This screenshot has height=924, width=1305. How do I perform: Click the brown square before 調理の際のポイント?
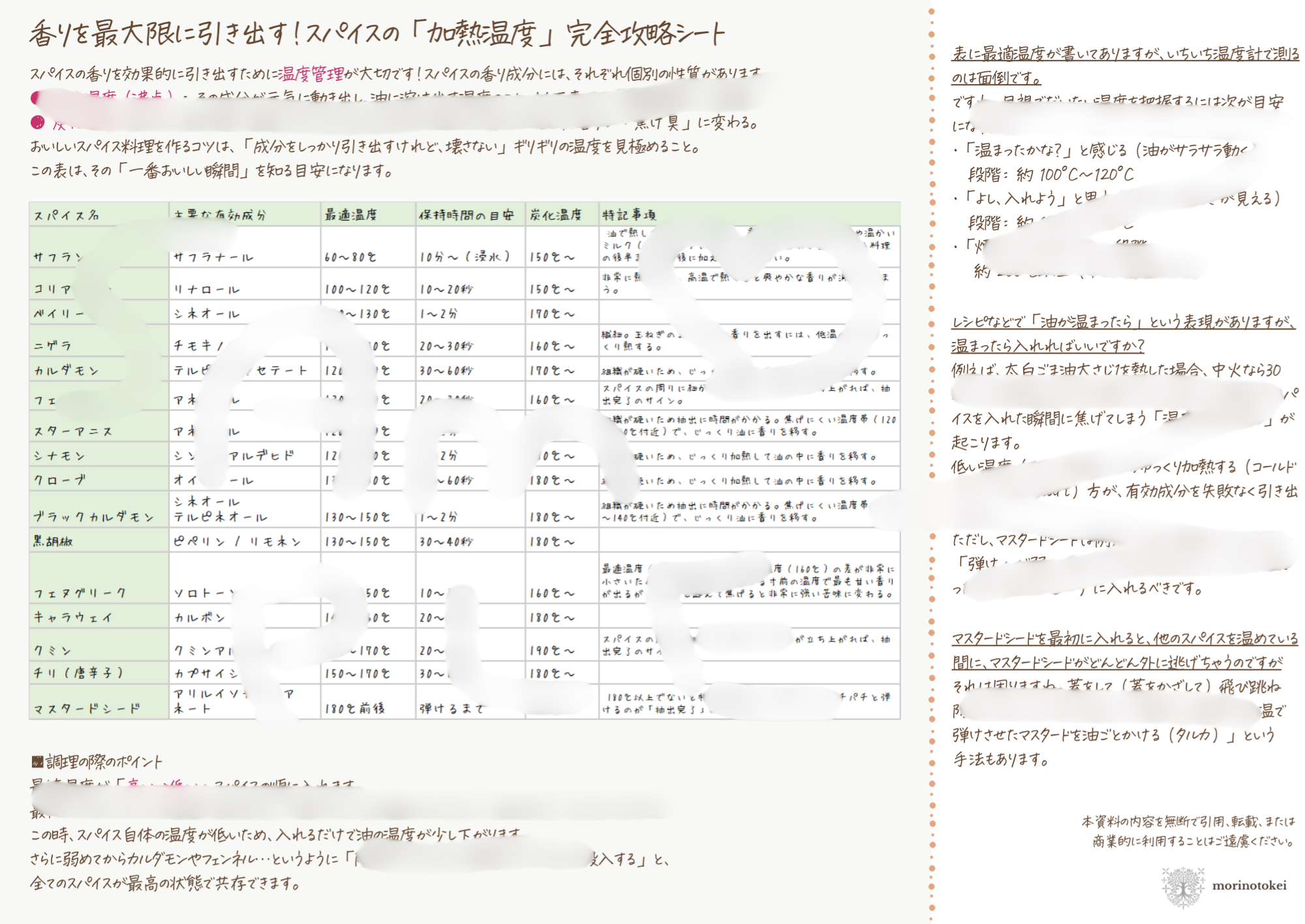(37, 762)
